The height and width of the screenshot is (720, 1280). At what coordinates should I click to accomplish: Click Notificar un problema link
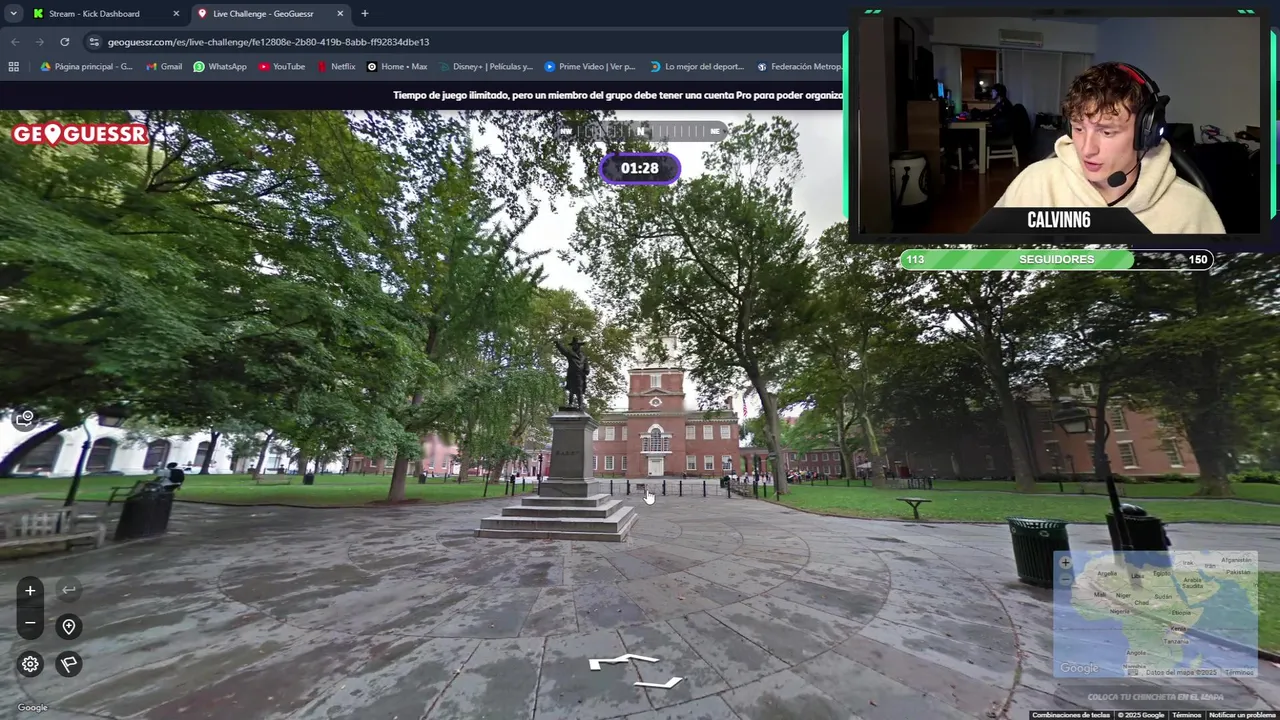pyautogui.click(x=1241, y=715)
